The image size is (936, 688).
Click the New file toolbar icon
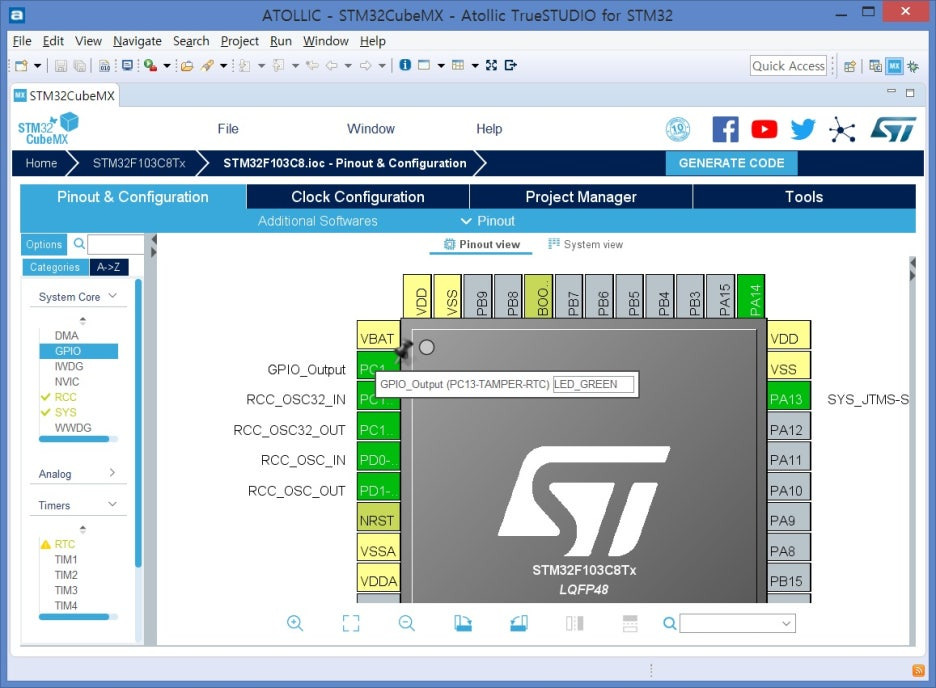(21, 66)
